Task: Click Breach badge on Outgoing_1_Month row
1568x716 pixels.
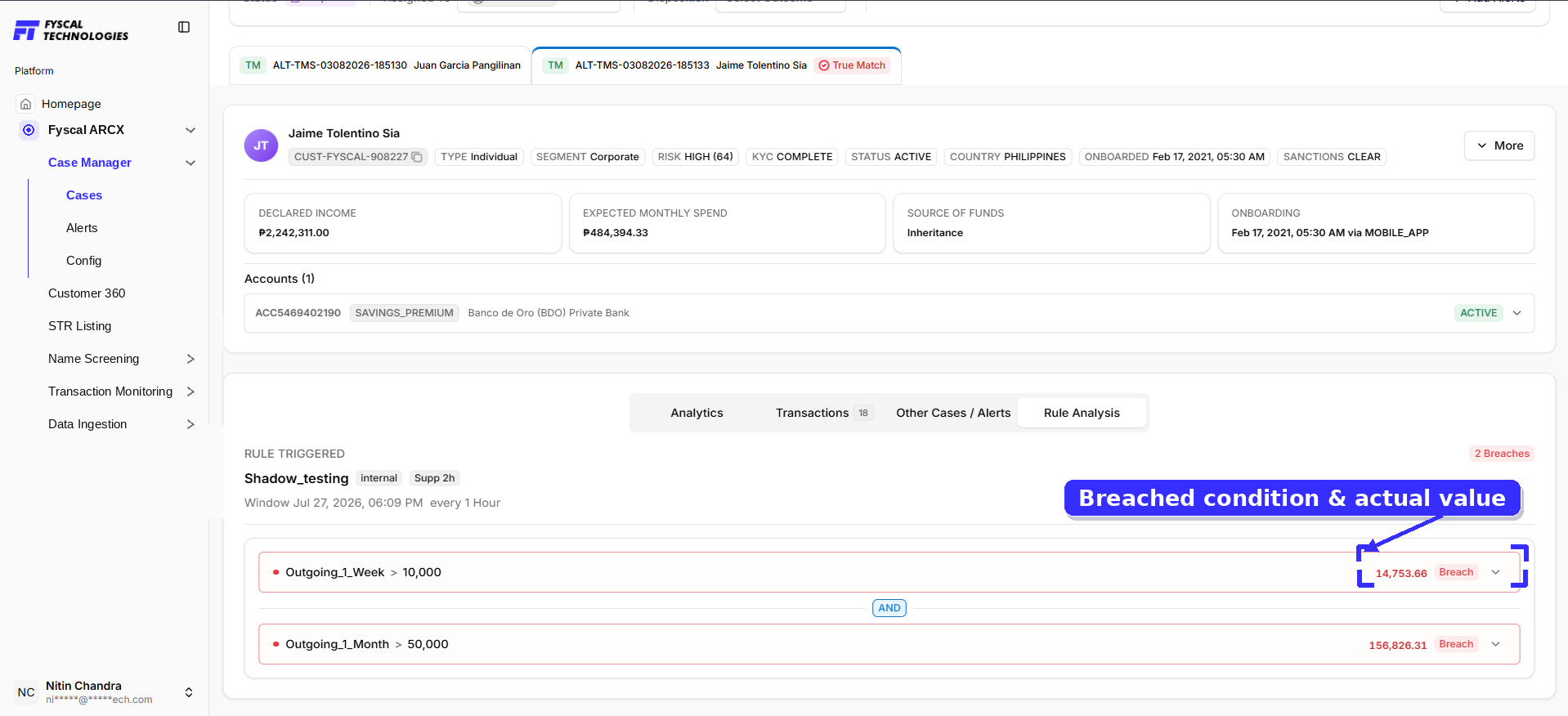Action: (x=1456, y=644)
